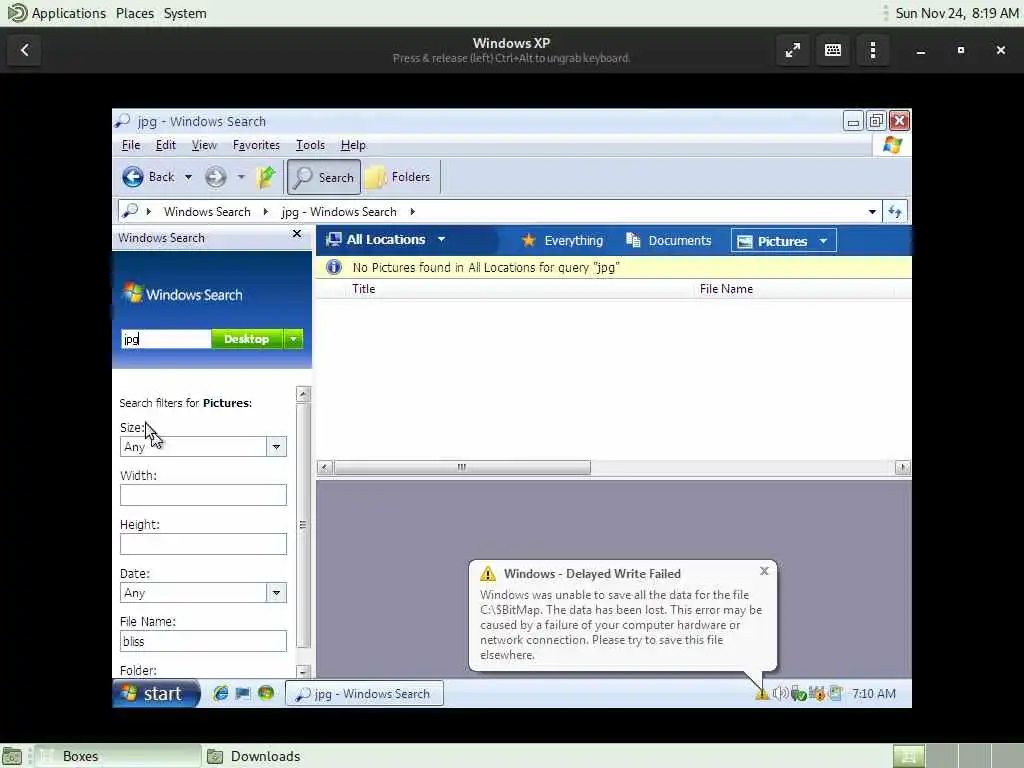This screenshot has height=768, width=1024.
Task: Close the Windows Search side pane
Action: click(297, 234)
